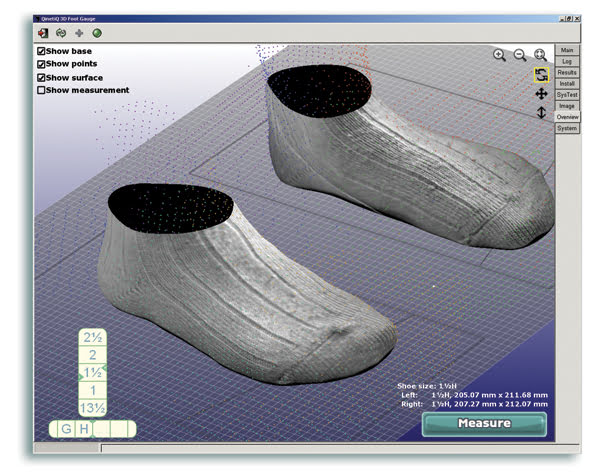Select shoe size 1 on size scale
The height and width of the screenshot is (476, 600).
pos(93,390)
